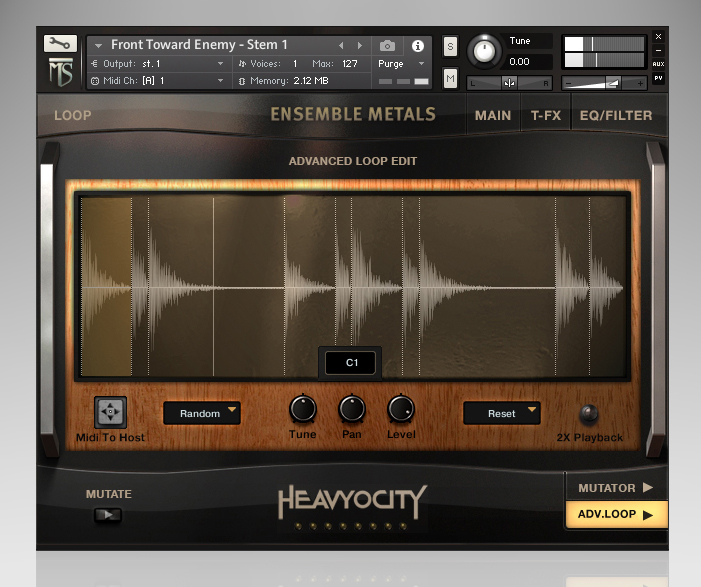Viewport: 701px width, 587px height.
Task: Show instrument info with the i icon
Action: pyautogui.click(x=418, y=46)
